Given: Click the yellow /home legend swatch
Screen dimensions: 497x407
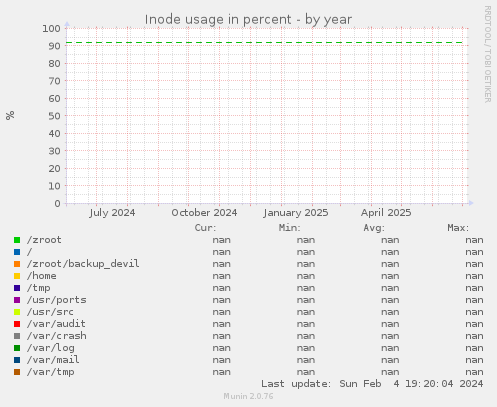Looking at the screenshot, I should 17,276.
